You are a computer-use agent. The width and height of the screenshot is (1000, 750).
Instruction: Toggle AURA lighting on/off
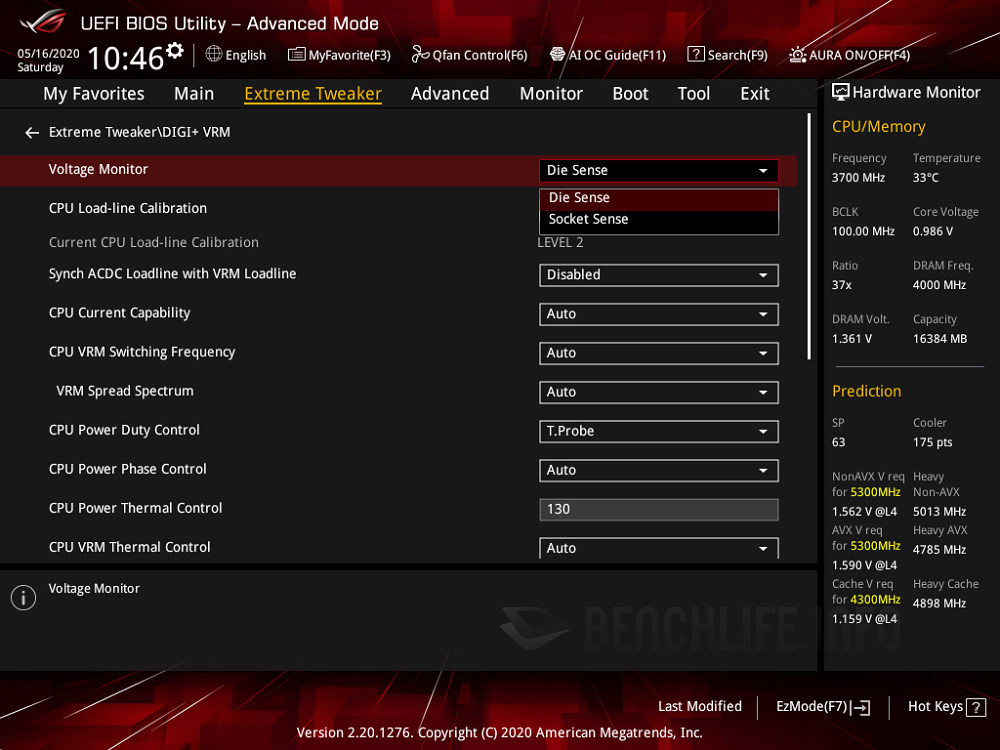click(849, 55)
